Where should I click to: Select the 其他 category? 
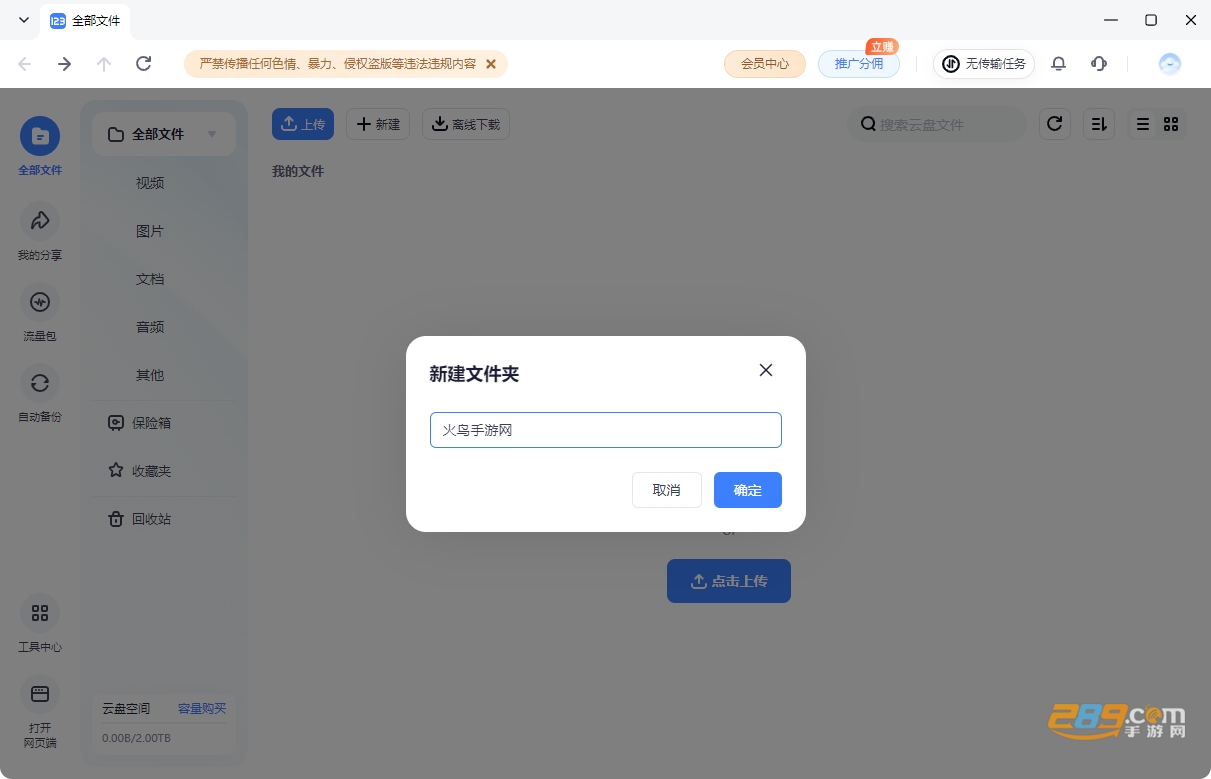(150, 375)
